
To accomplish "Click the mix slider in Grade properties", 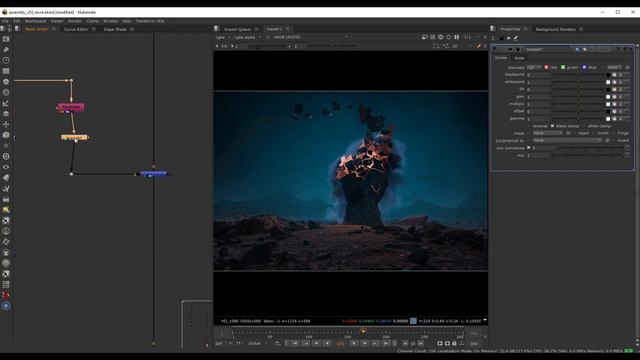I will 589,156.
